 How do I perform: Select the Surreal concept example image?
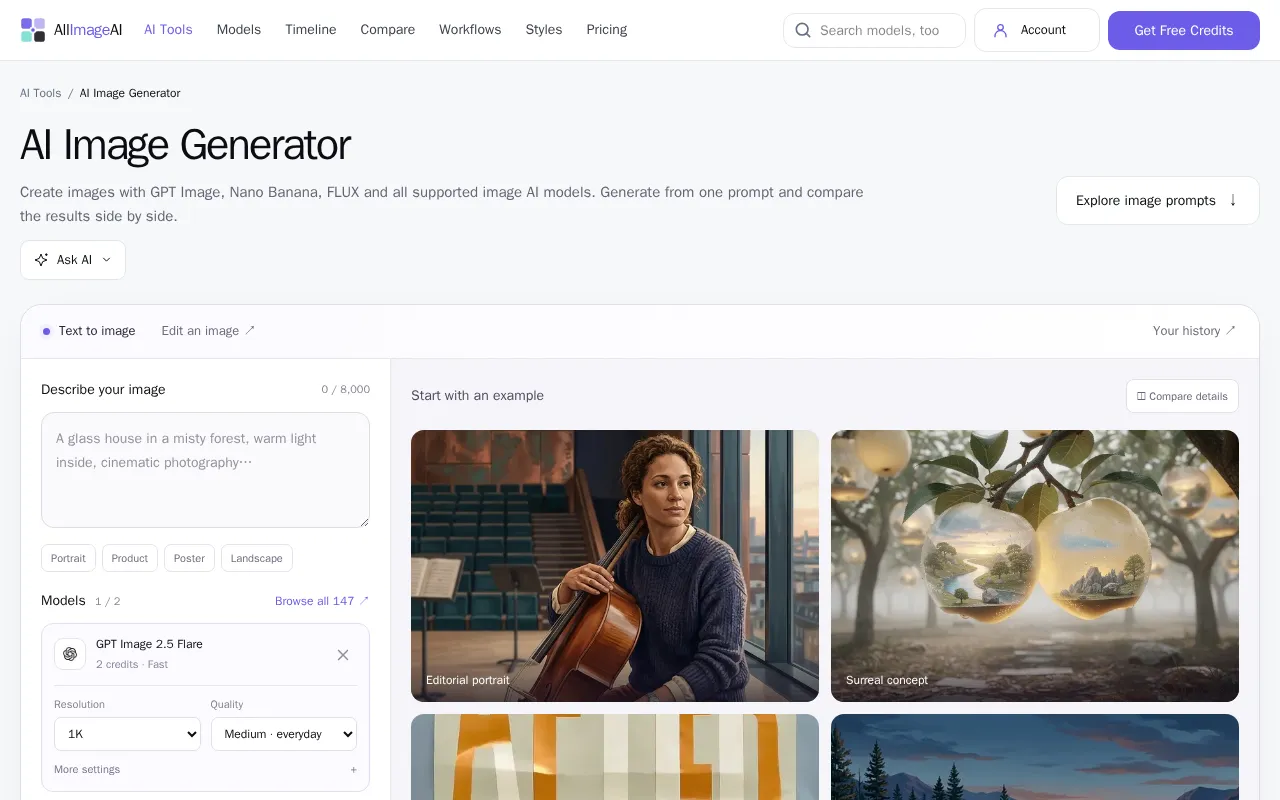coord(1035,566)
